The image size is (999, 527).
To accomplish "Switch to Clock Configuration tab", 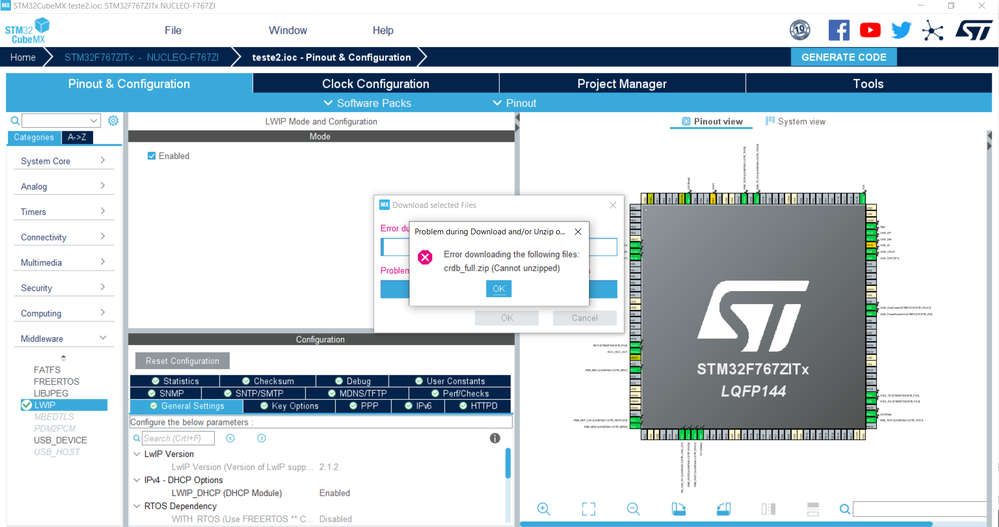I will [375, 83].
